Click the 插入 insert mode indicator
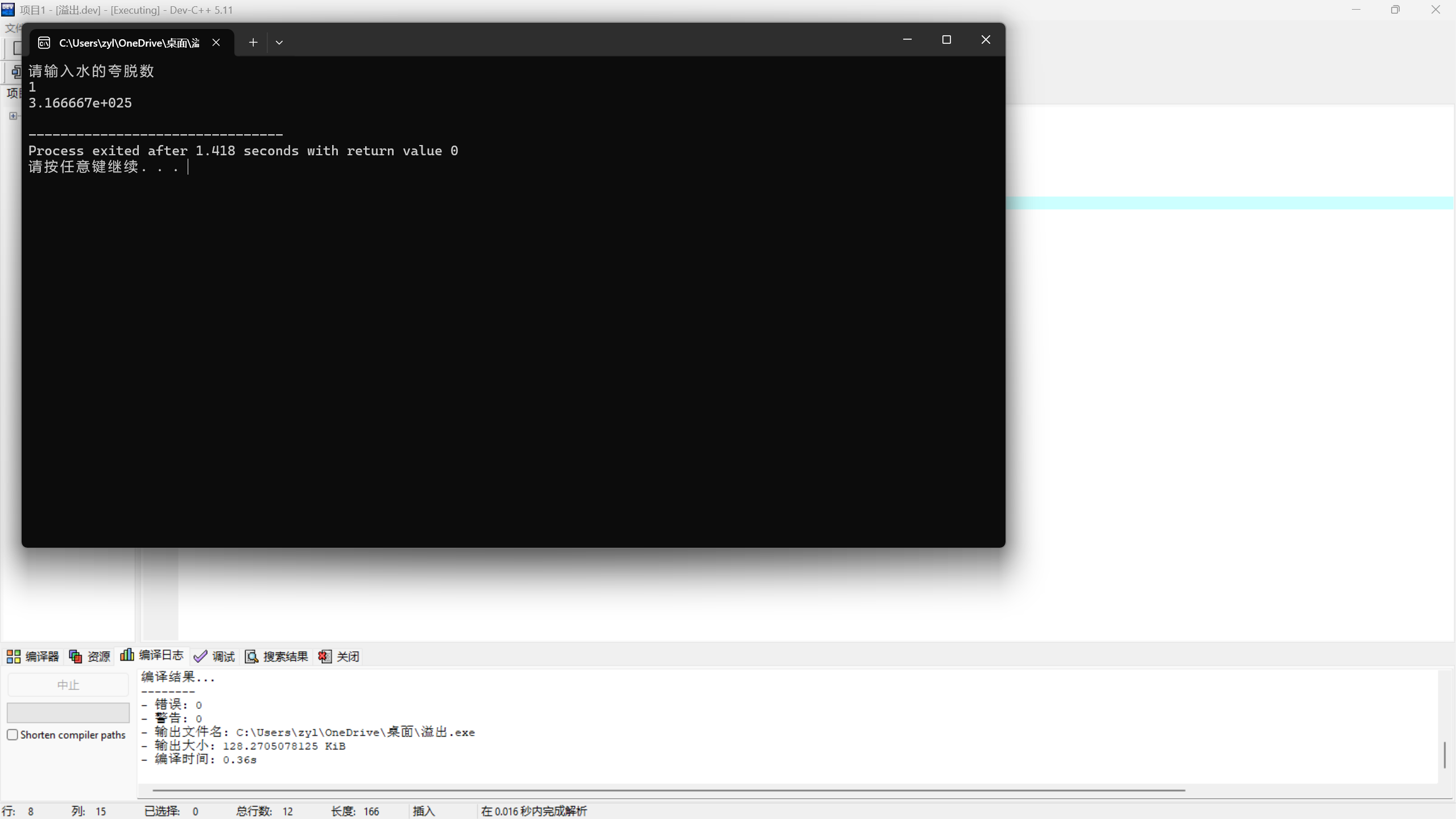1456x819 pixels. point(424,811)
